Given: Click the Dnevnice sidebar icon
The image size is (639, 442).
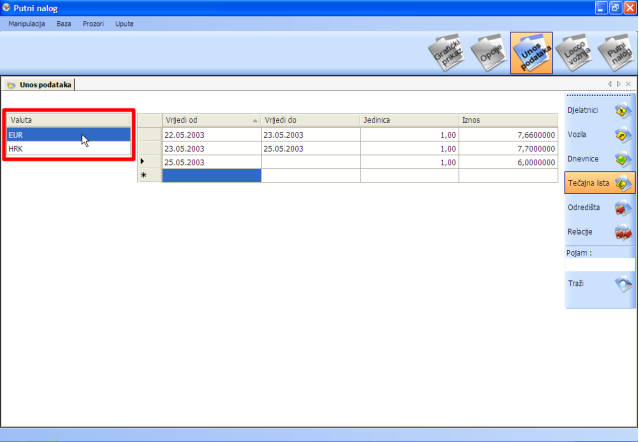Looking at the screenshot, I should [x=623, y=159].
